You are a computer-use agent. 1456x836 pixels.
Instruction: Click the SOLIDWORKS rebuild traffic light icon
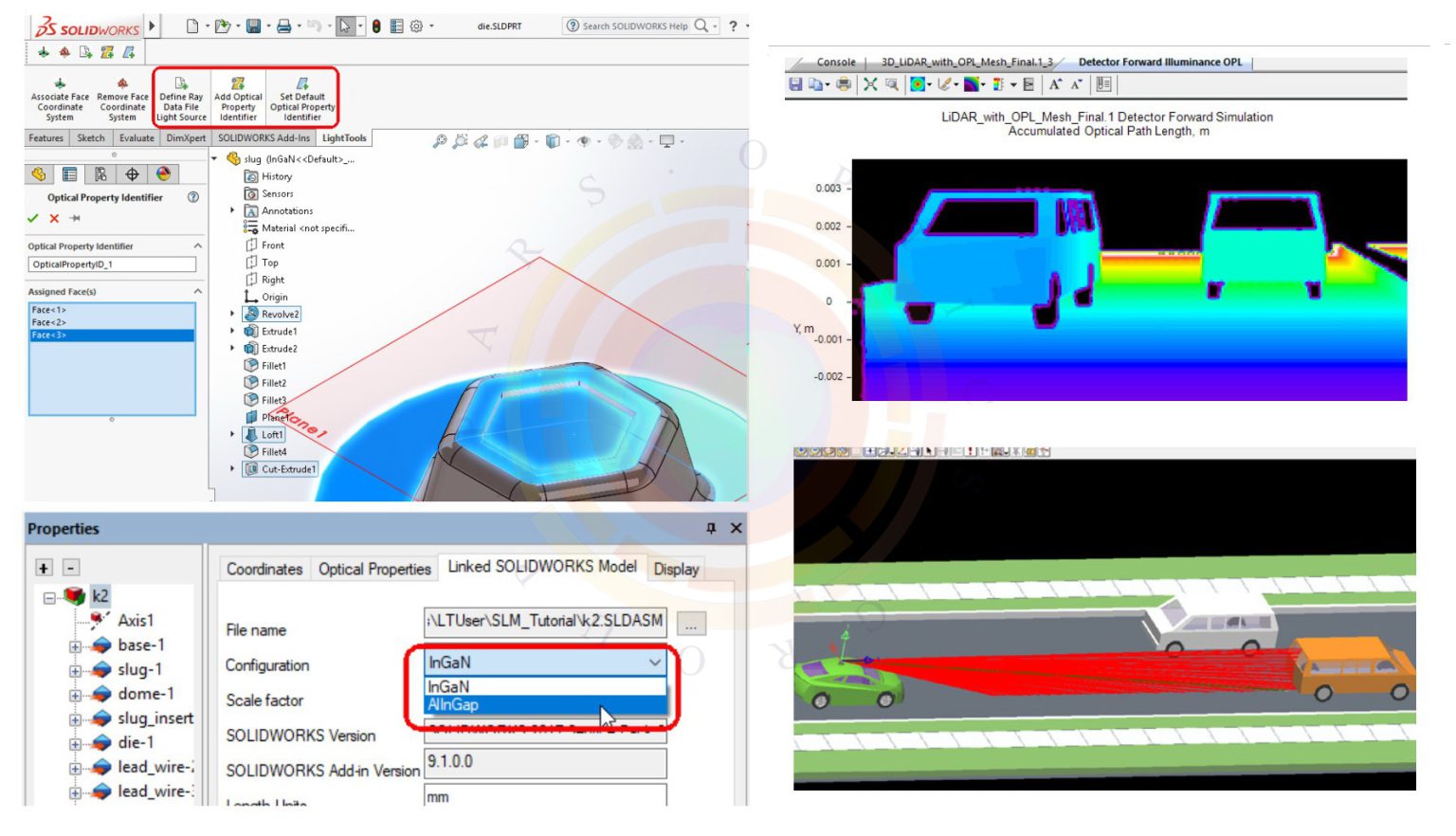point(376,27)
